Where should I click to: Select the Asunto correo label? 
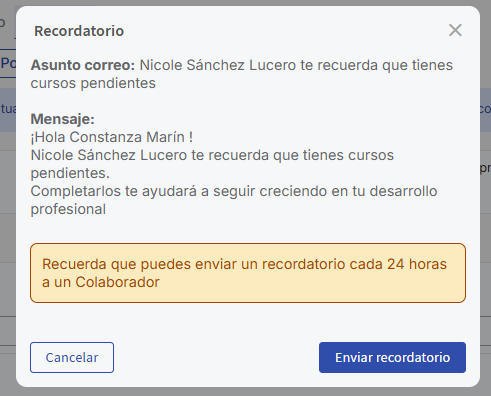click(83, 65)
